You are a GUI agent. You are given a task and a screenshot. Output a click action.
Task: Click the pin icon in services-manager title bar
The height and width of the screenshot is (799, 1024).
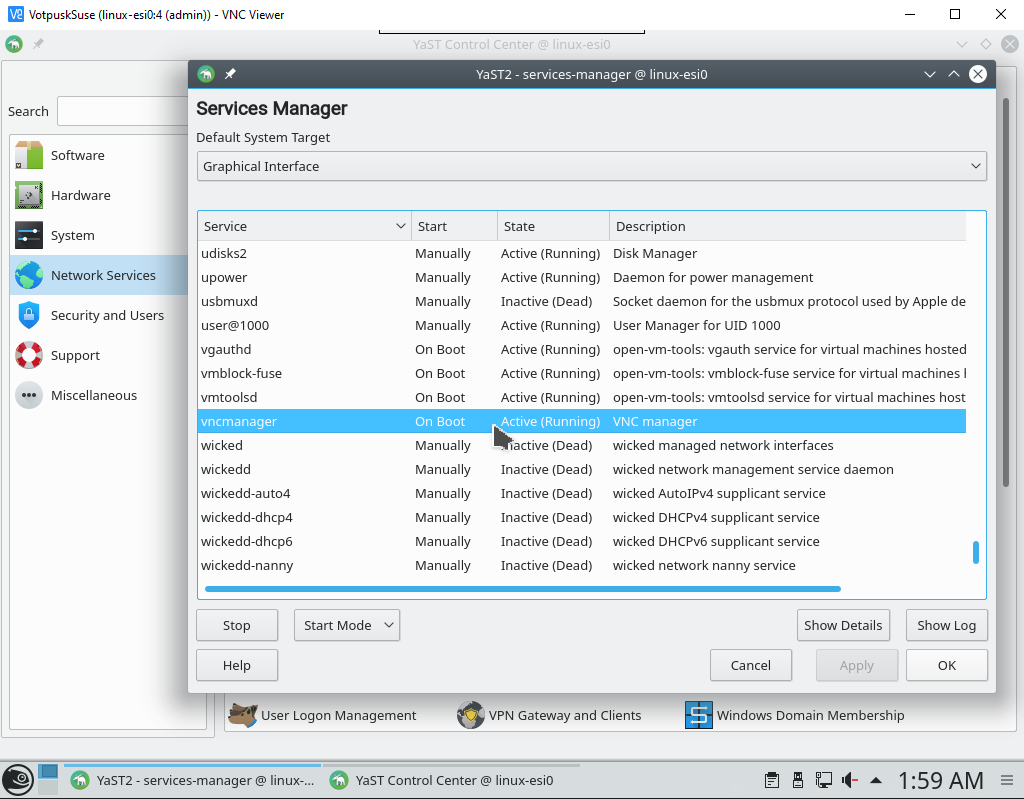pyautogui.click(x=230, y=74)
